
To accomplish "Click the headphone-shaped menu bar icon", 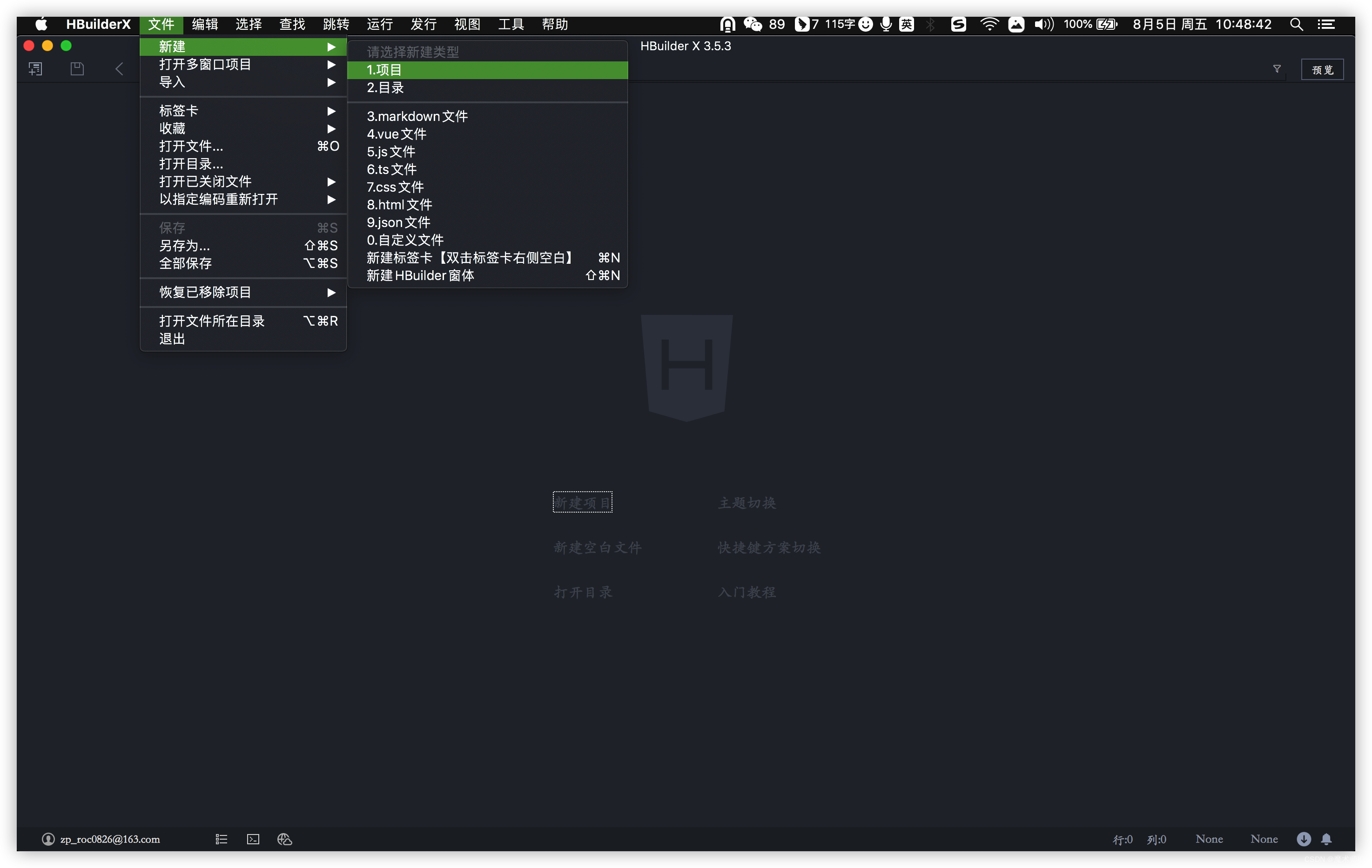I will (x=727, y=24).
